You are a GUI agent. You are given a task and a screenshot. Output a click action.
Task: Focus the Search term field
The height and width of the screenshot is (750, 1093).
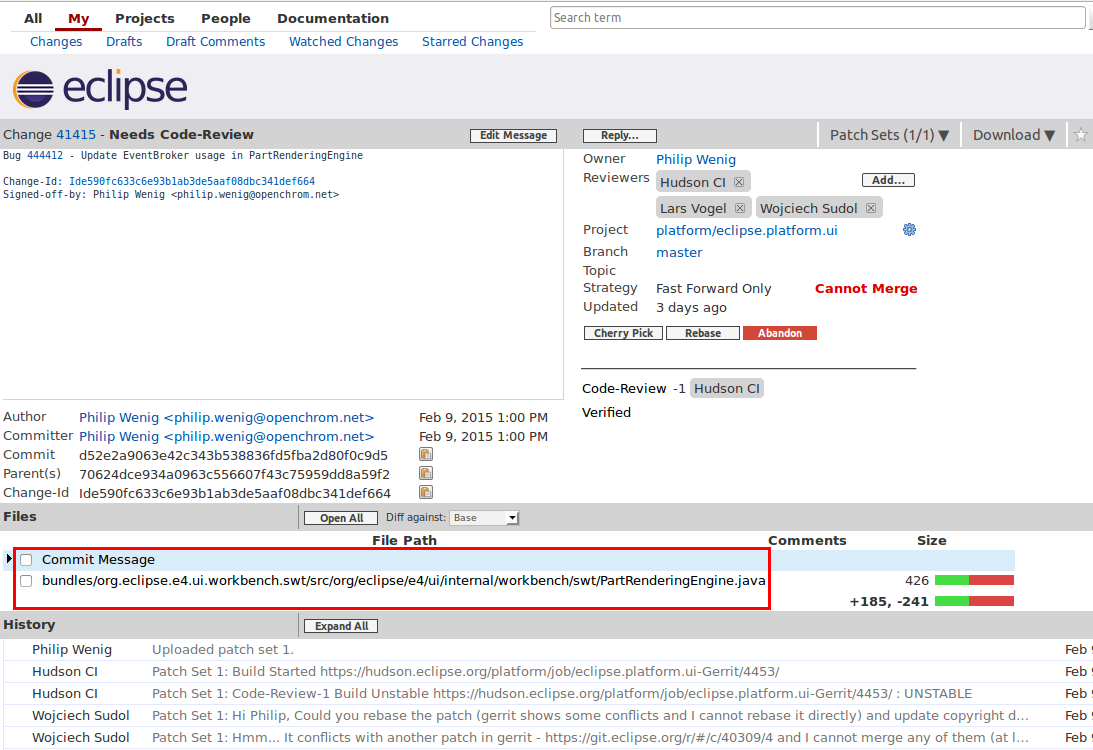(817, 18)
